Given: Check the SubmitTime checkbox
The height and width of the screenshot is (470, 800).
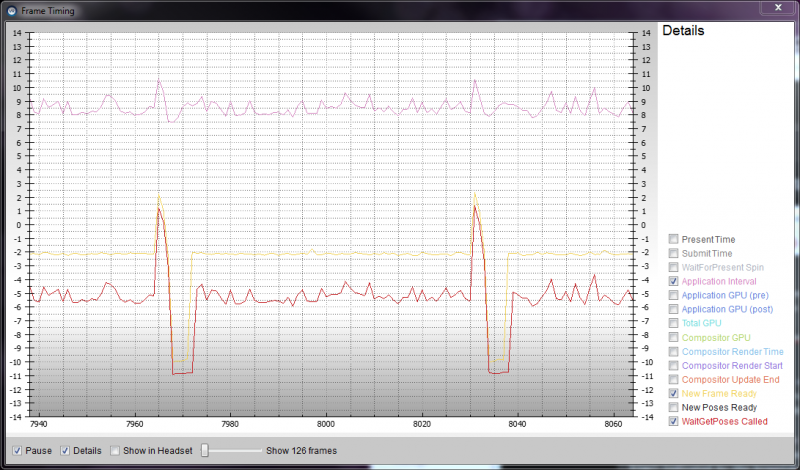Looking at the screenshot, I should tap(674, 254).
